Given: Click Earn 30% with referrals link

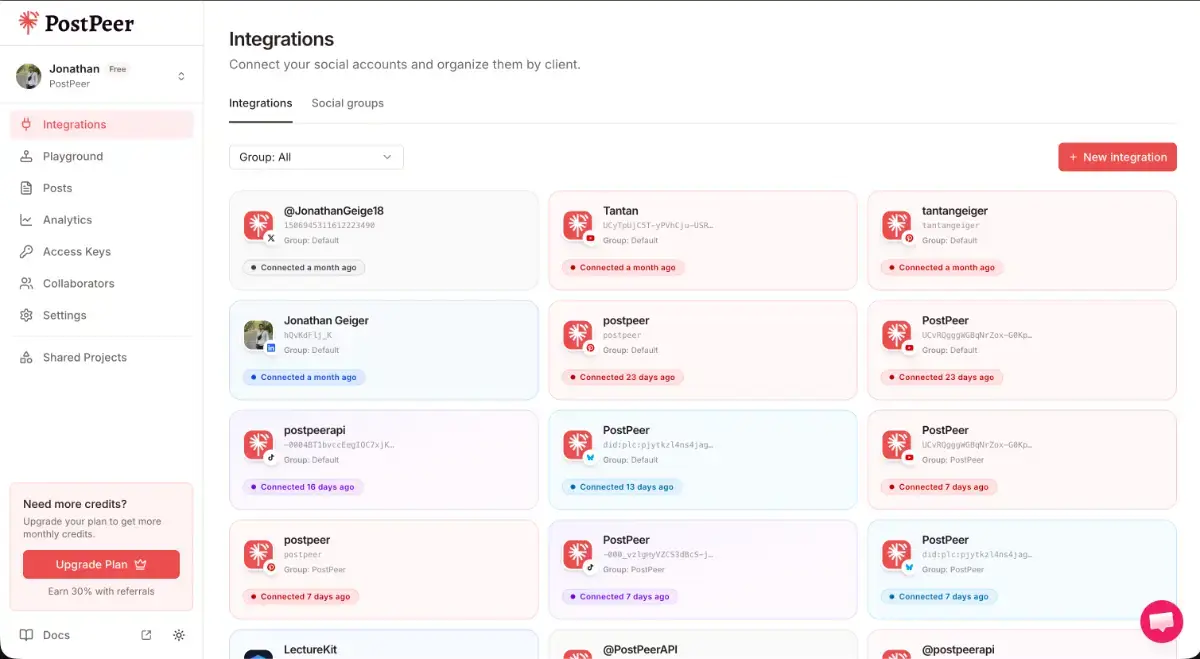Looking at the screenshot, I should (x=101, y=591).
